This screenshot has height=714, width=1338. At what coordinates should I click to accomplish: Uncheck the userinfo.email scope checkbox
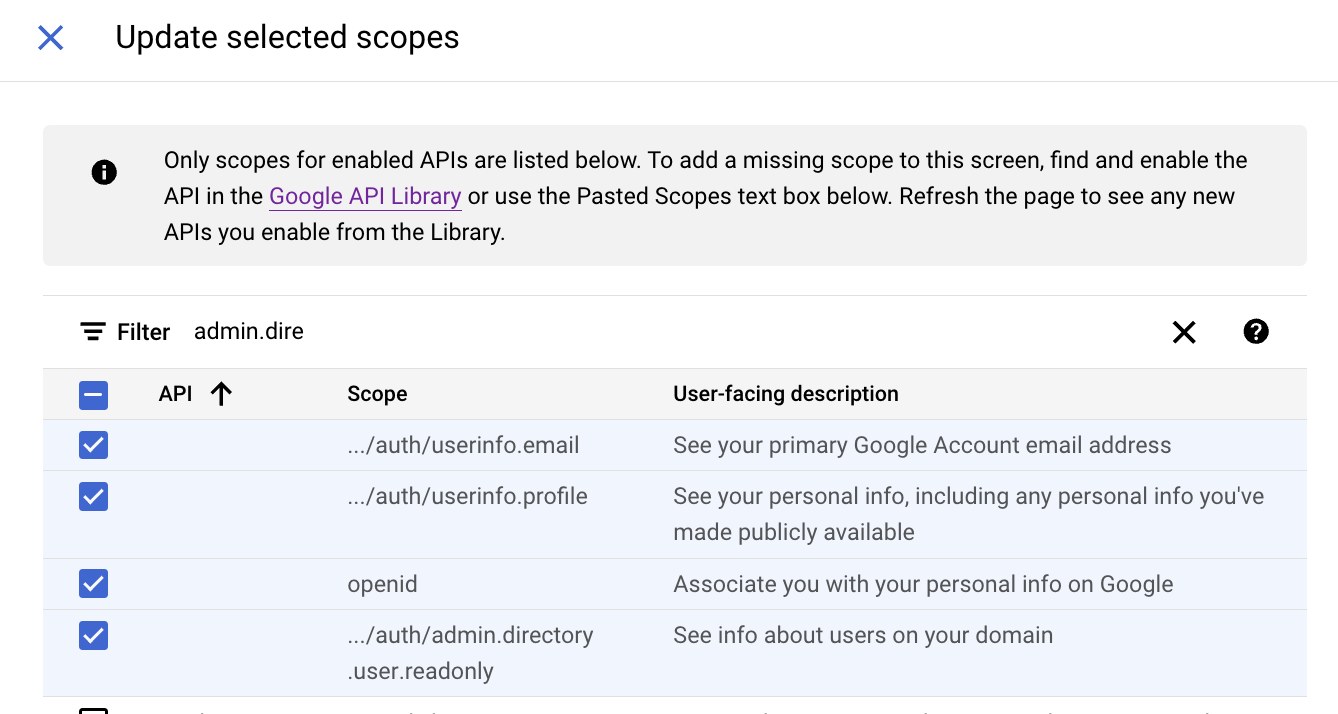pyautogui.click(x=93, y=445)
